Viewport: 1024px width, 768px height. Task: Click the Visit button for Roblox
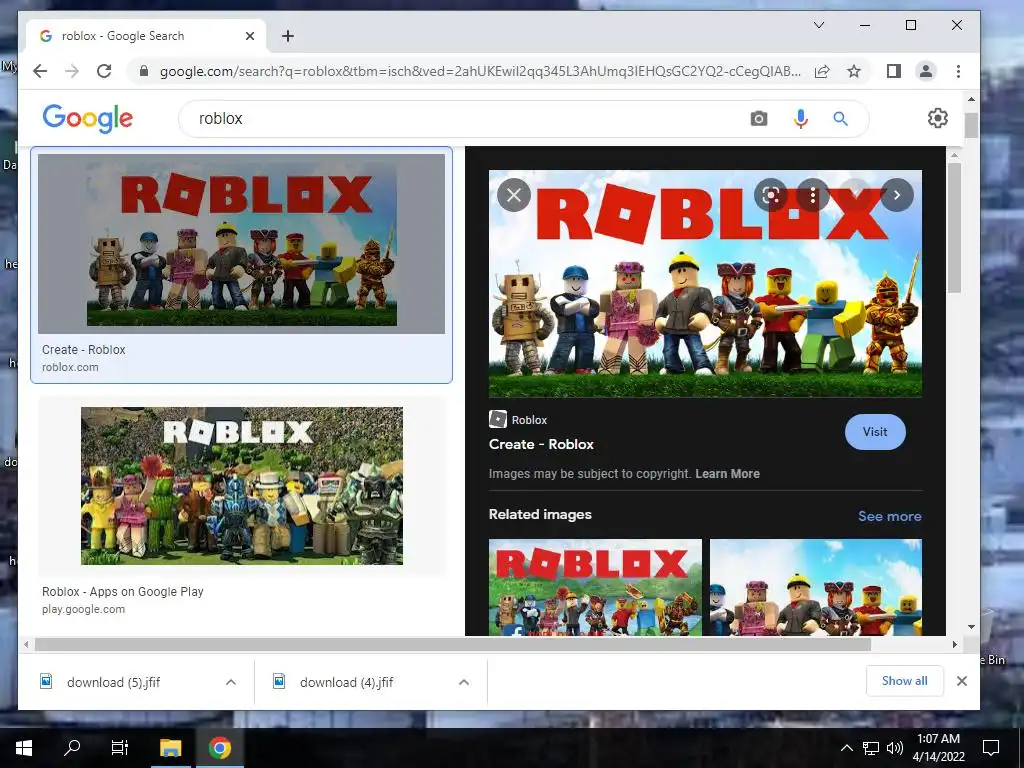pyautogui.click(x=874, y=432)
